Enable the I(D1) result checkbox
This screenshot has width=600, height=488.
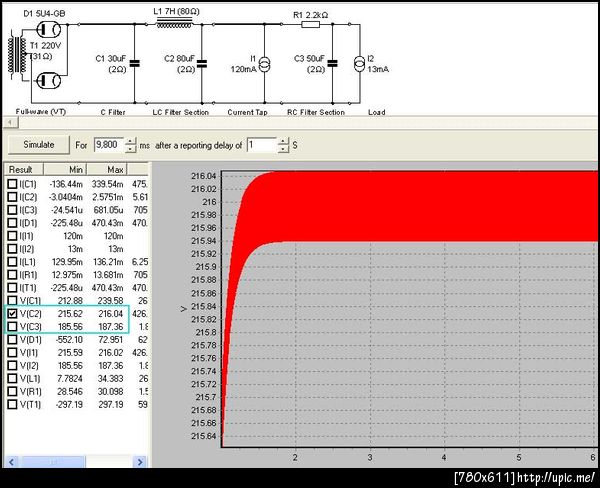click(x=13, y=223)
